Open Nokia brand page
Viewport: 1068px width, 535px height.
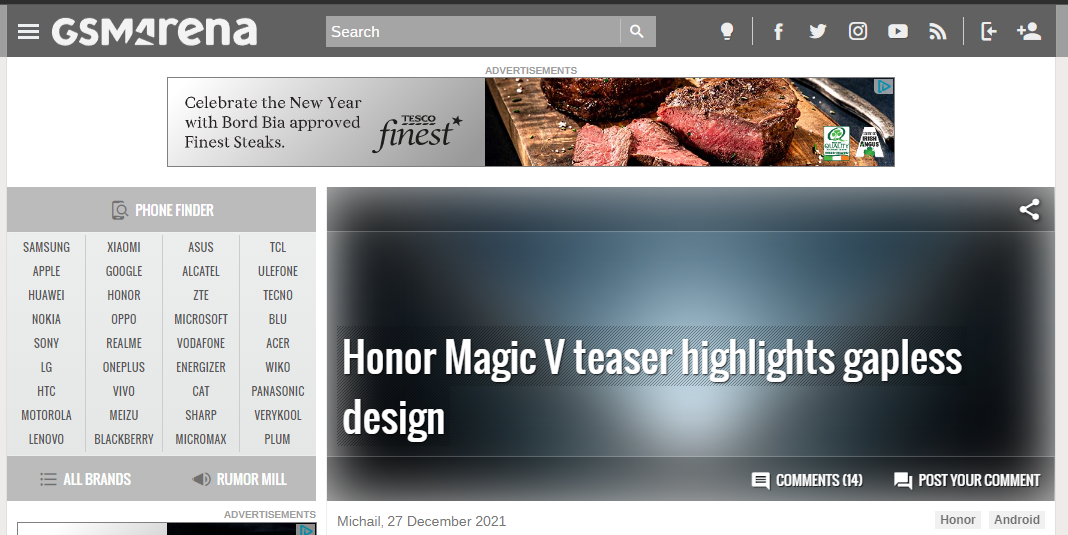point(46,319)
